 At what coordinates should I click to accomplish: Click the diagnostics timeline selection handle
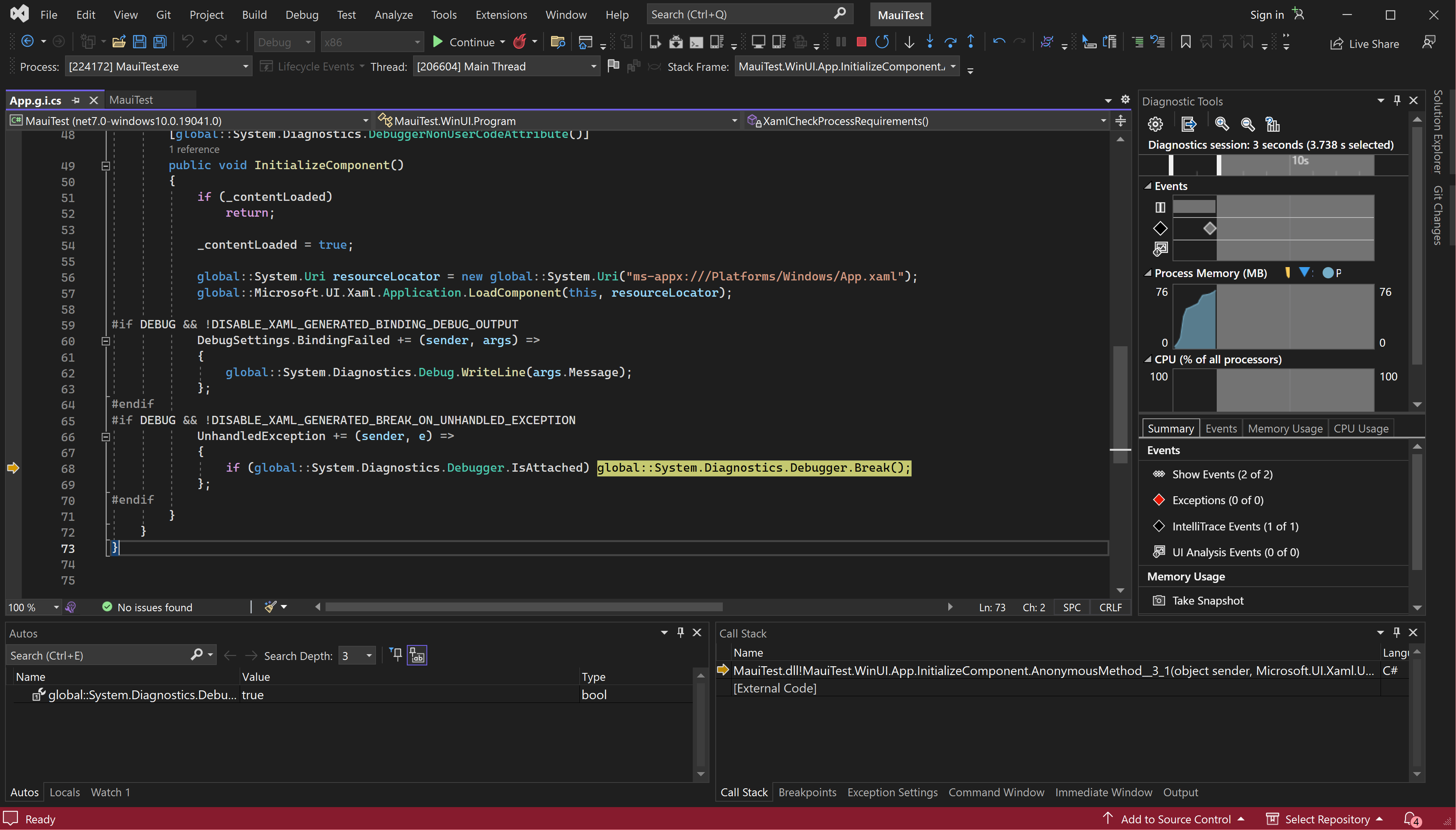1218,165
